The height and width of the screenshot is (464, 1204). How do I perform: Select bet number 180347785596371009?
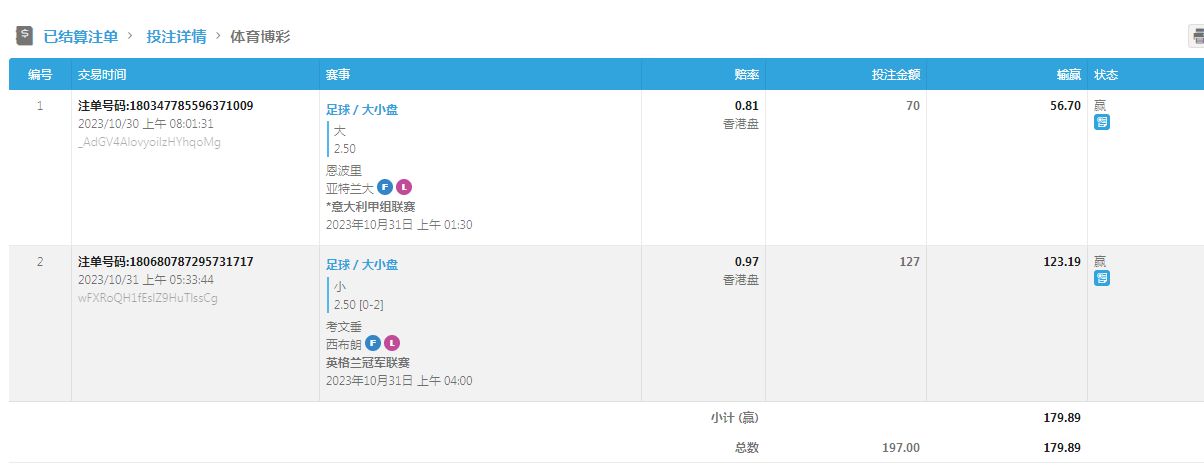point(165,106)
